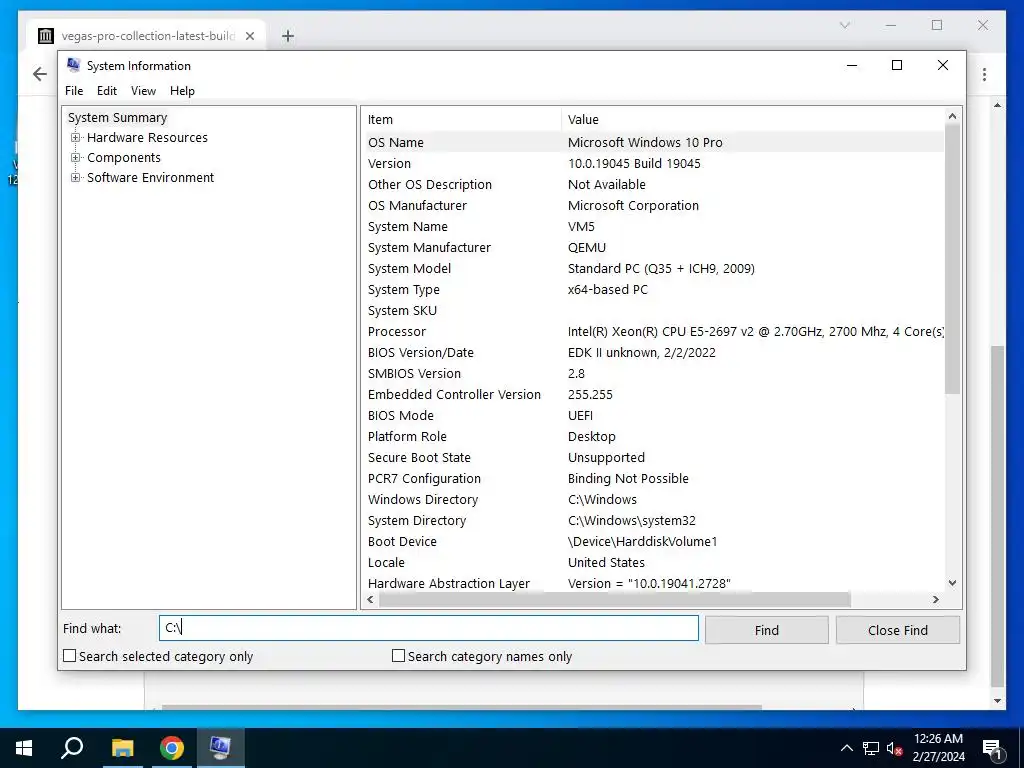Click details list scroll-down arrow
The width and height of the screenshot is (1024, 768).
point(952,583)
